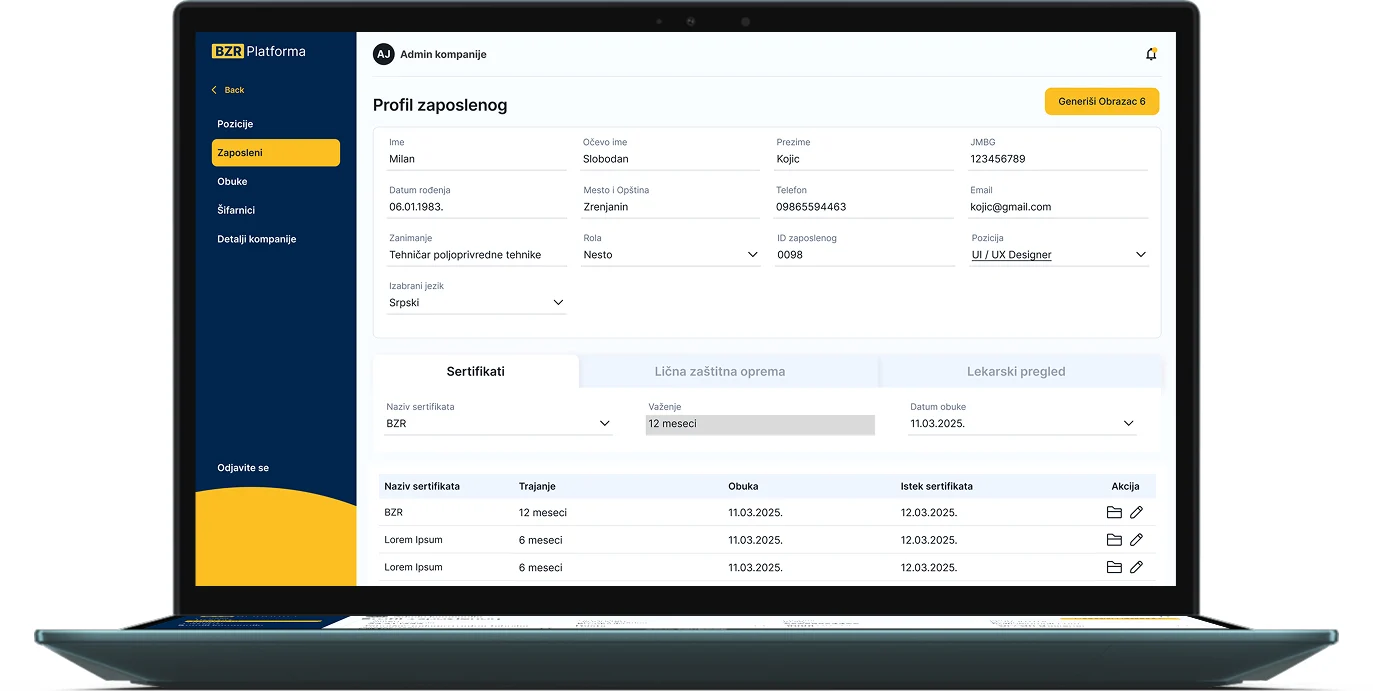This screenshot has width=1373, height=691.
Task: Click the Back arrow in sidebar
Action: [x=214, y=90]
